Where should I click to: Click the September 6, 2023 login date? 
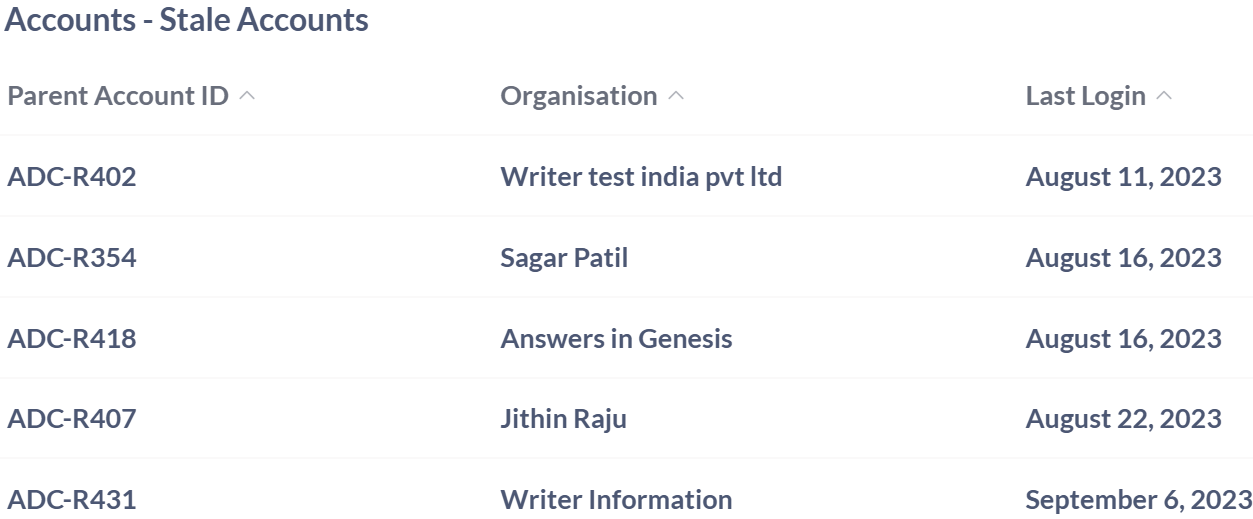click(x=1138, y=500)
